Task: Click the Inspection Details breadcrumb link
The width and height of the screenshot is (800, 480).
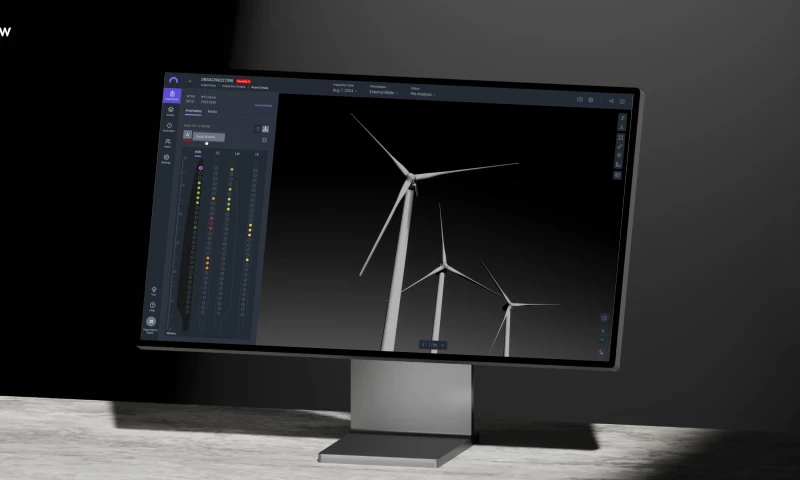Action: [233, 87]
